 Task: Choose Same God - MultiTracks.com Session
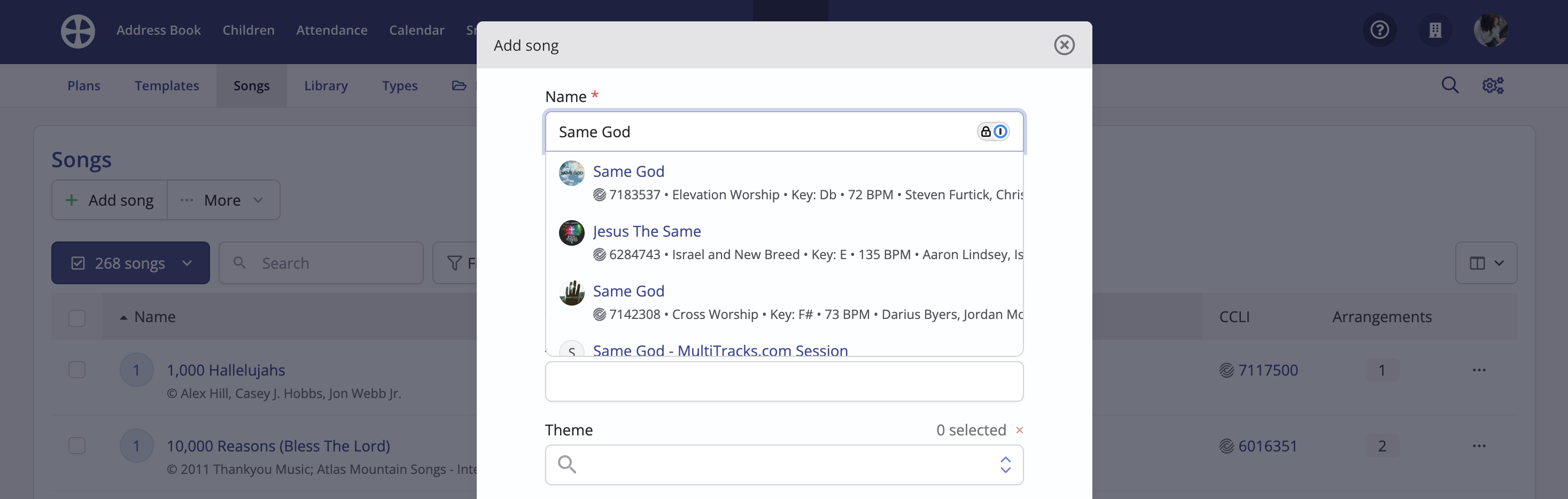pyautogui.click(x=720, y=350)
